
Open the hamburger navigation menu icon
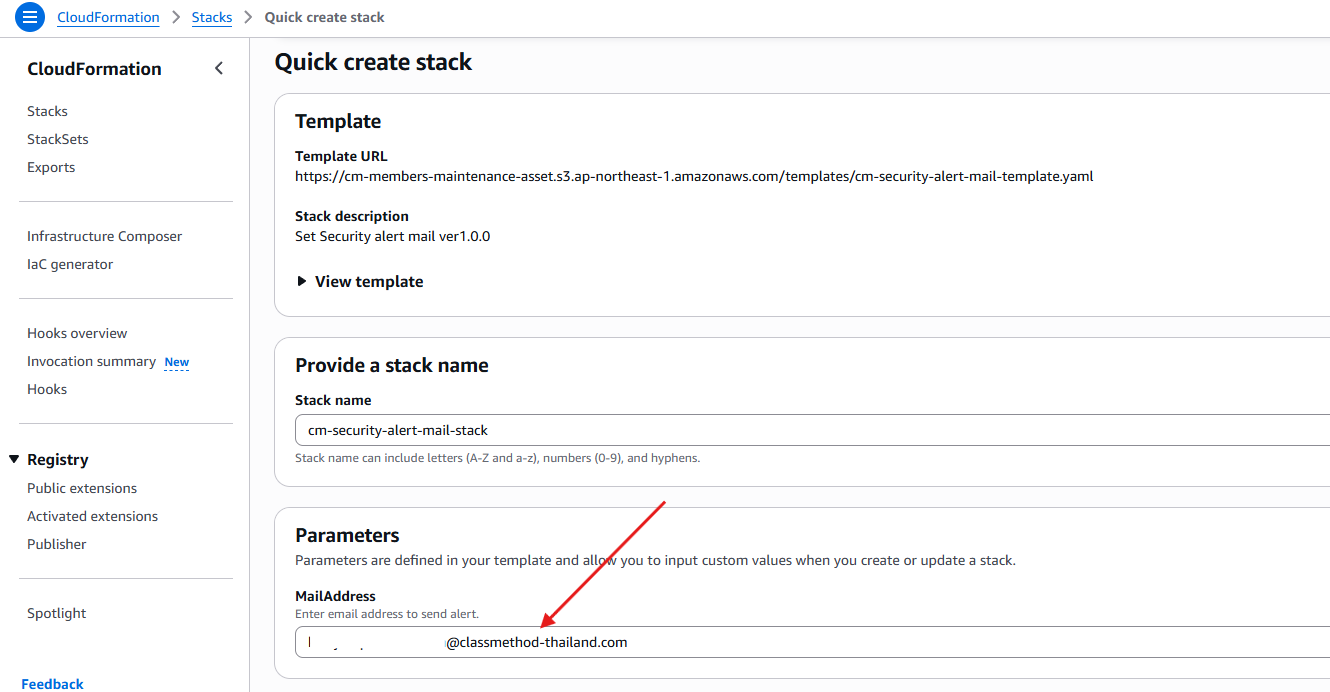tap(30, 17)
